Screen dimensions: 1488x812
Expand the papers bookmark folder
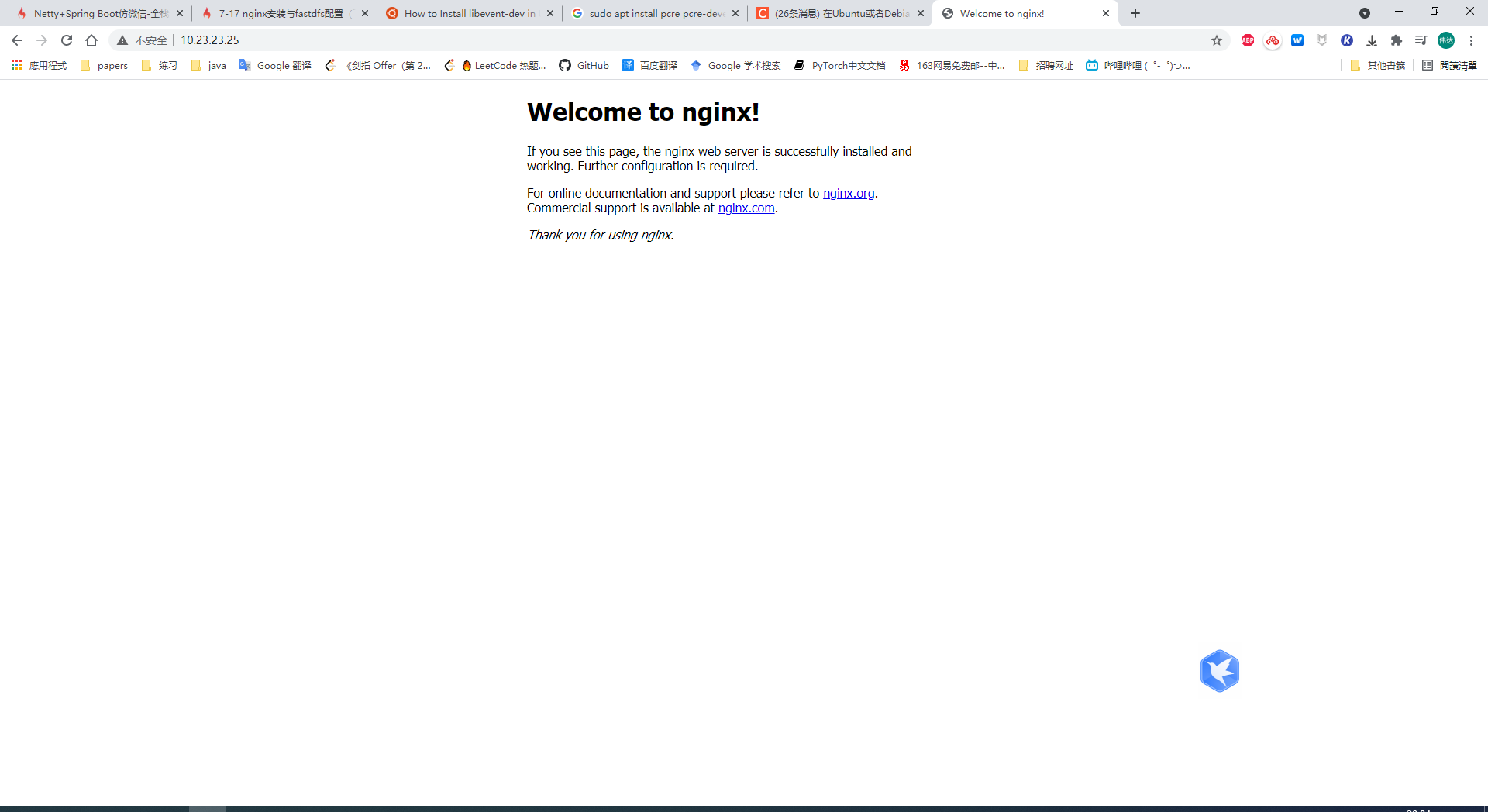coord(104,65)
